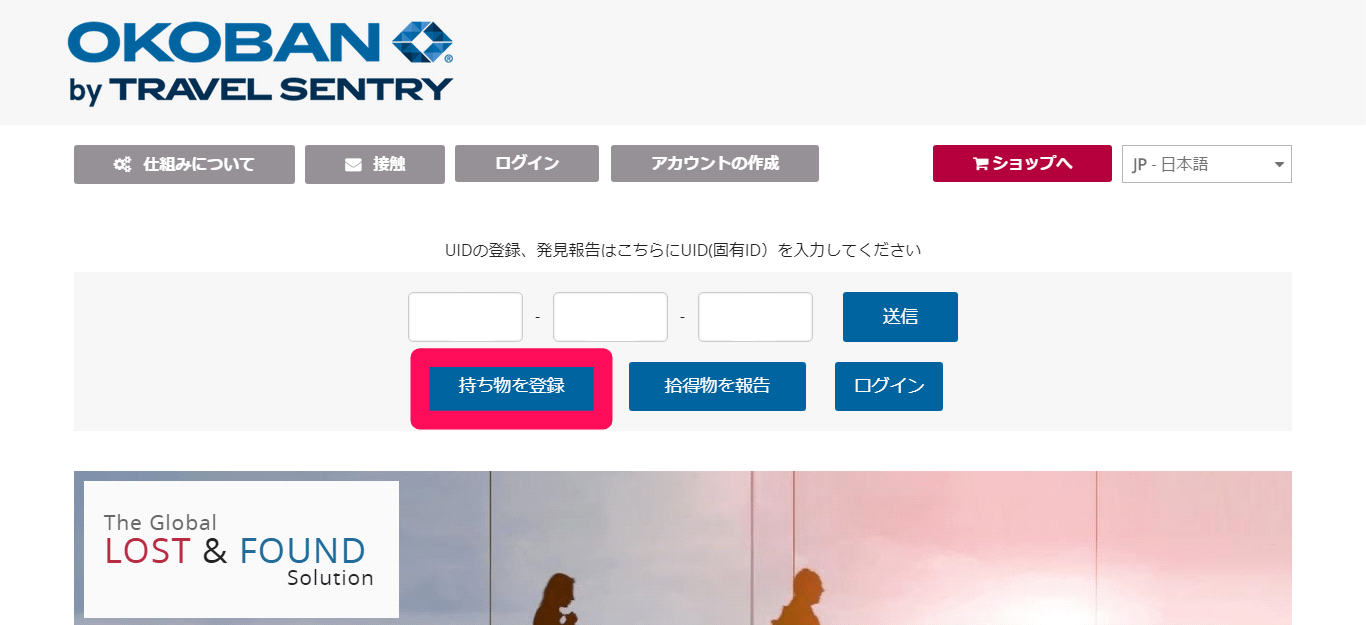
Task: Focus the second UID input field
Action: click(x=610, y=317)
